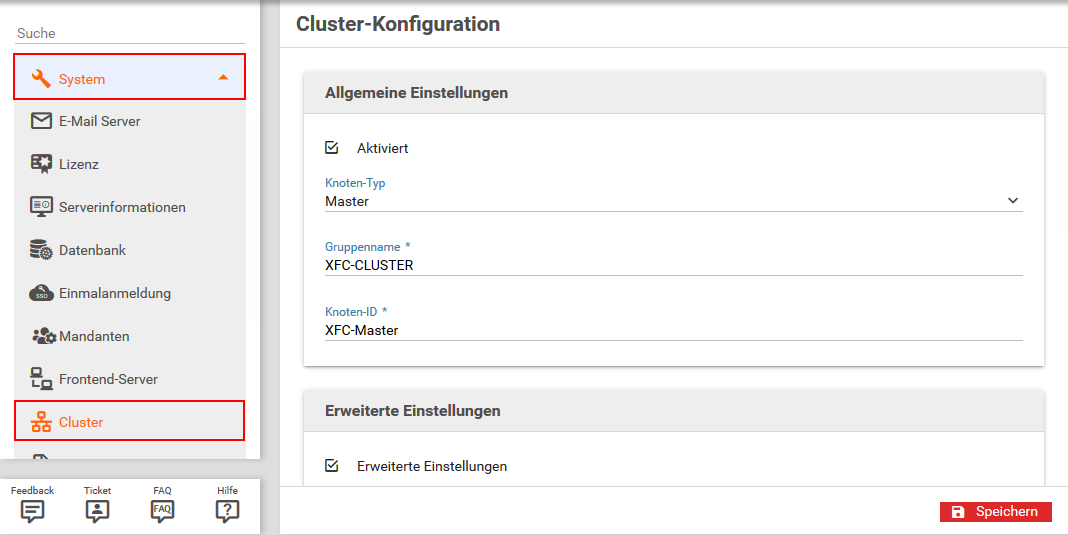The width and height of the screenshot is (1068, 535).
Task: Select the Frontend-Server icon
Action: click(x=41, y=379)
